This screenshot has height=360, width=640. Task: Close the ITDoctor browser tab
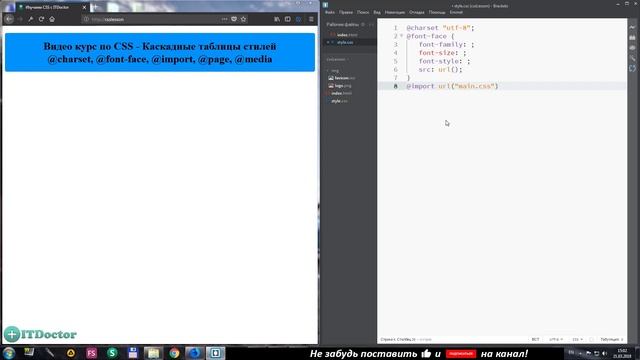pyautogui.click(x=84, y=7)
